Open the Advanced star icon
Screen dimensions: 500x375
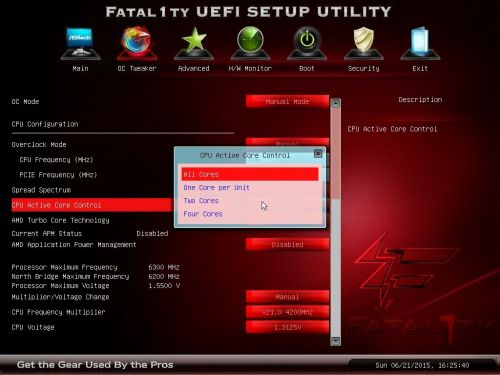click(194, 43)
